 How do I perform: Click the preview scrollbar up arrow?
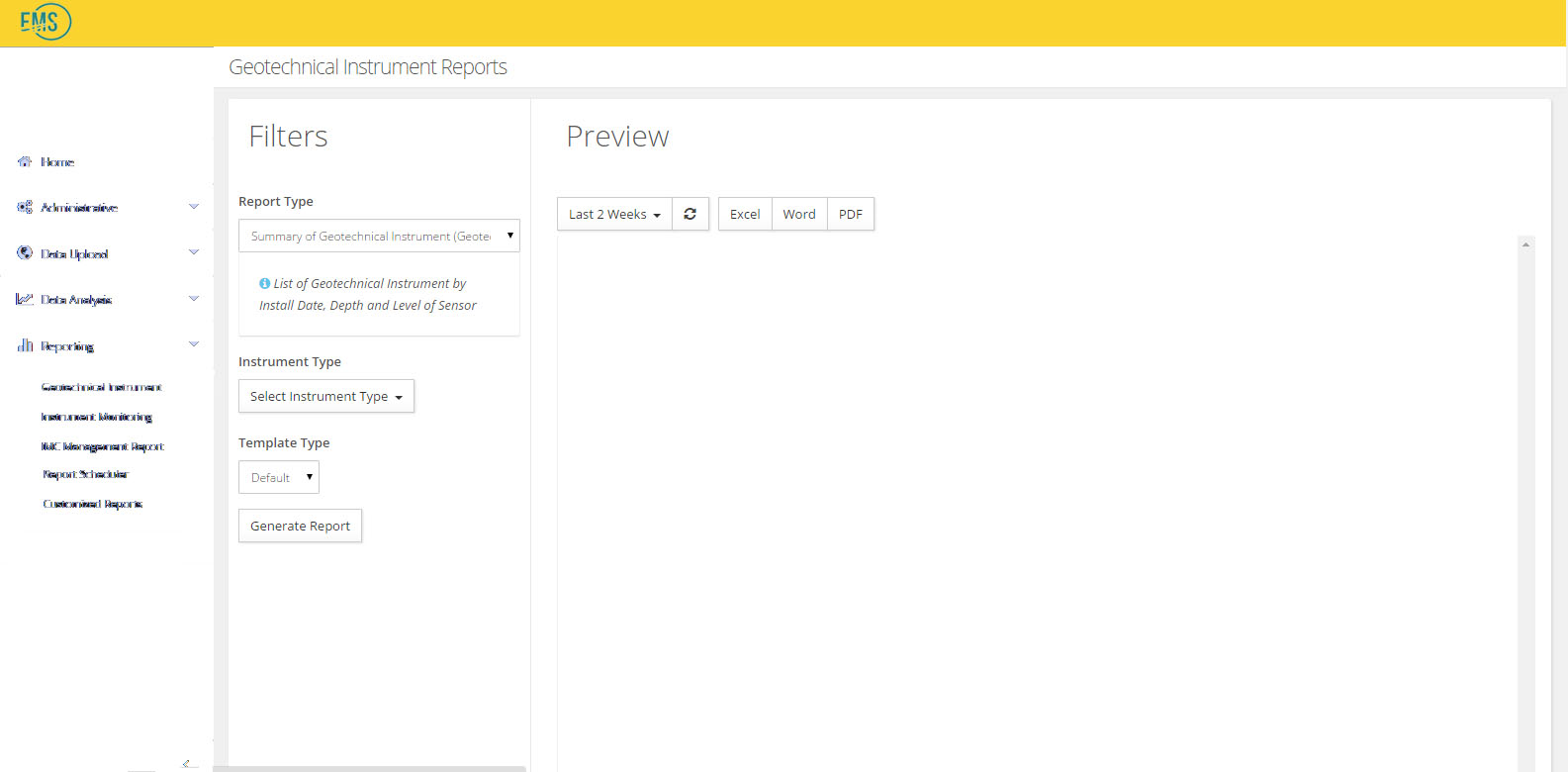(1526, 244)
